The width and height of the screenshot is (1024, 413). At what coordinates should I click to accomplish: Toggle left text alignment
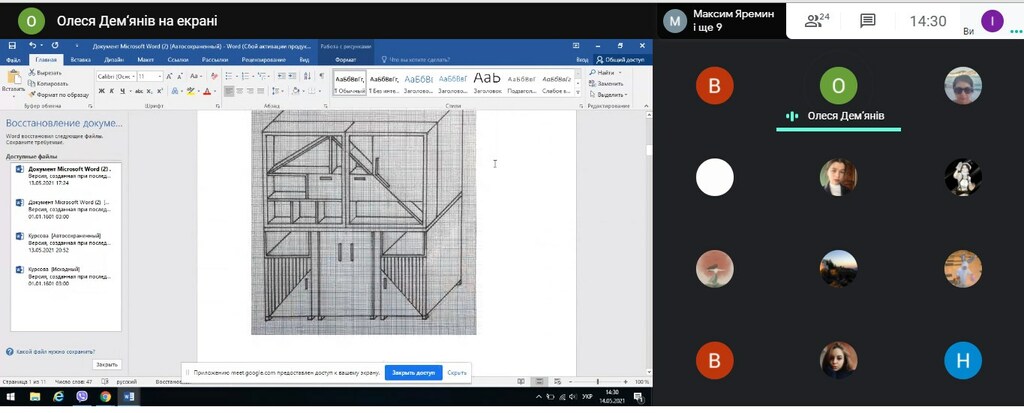pyautogui.click(x=229, y=91)
